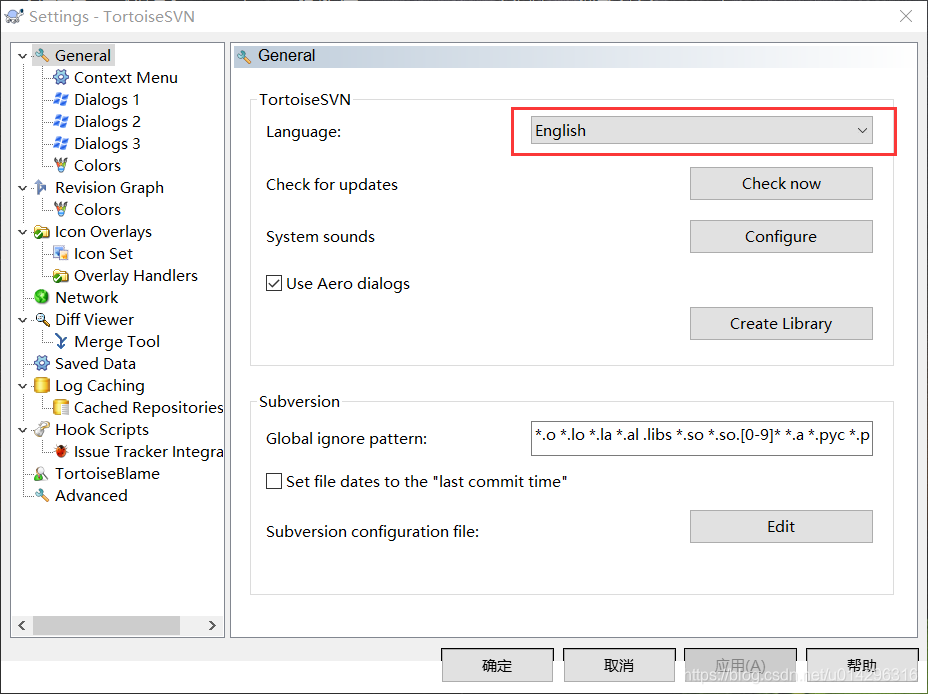Image resolution: width=928 pixels, height=694 pixels.
Task: Enable Set file dates to last commit time
Action: click(x=273, y=481)
